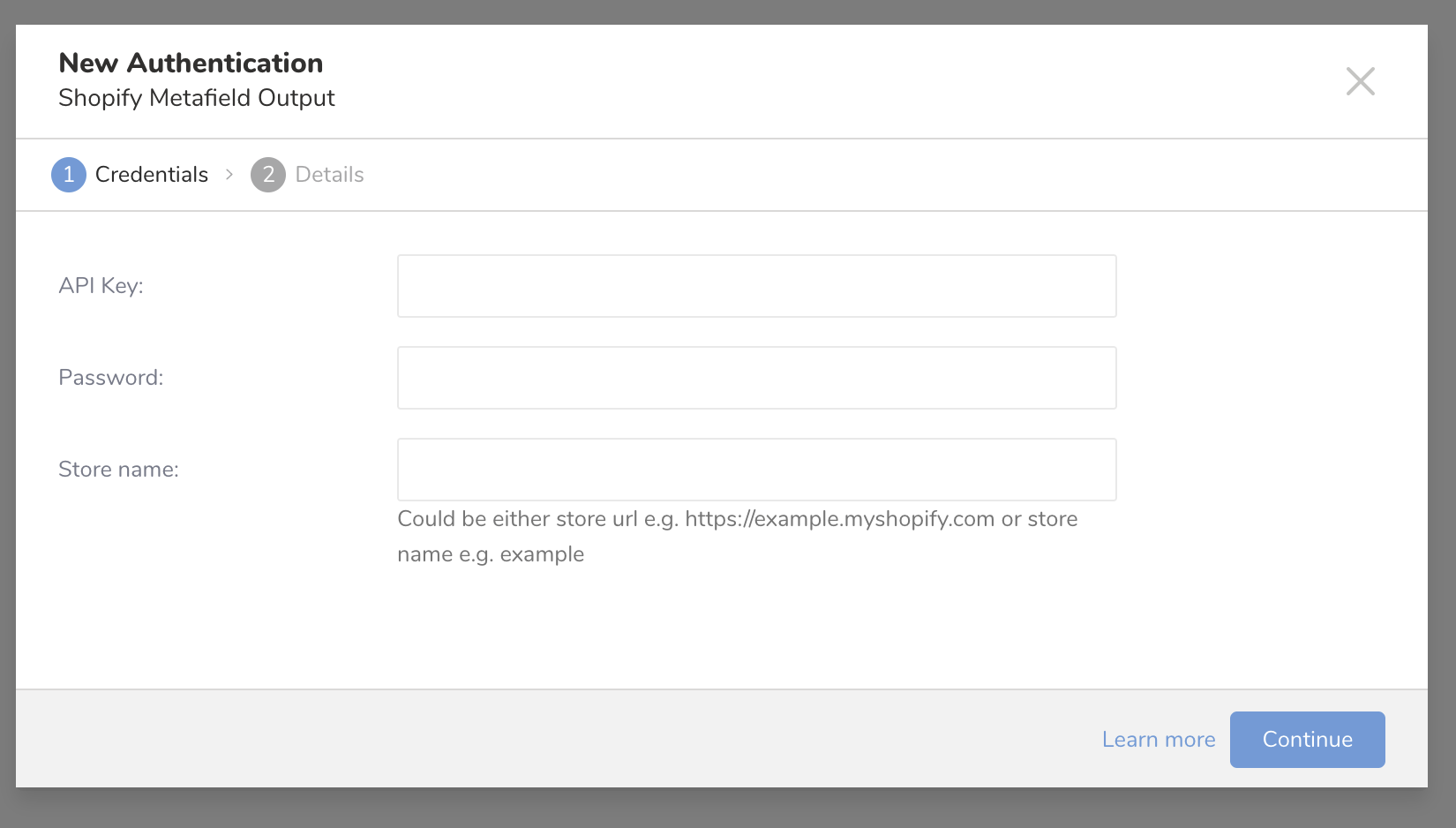Click the Shopify Metafield Output subtitle

tap(197, 98)
